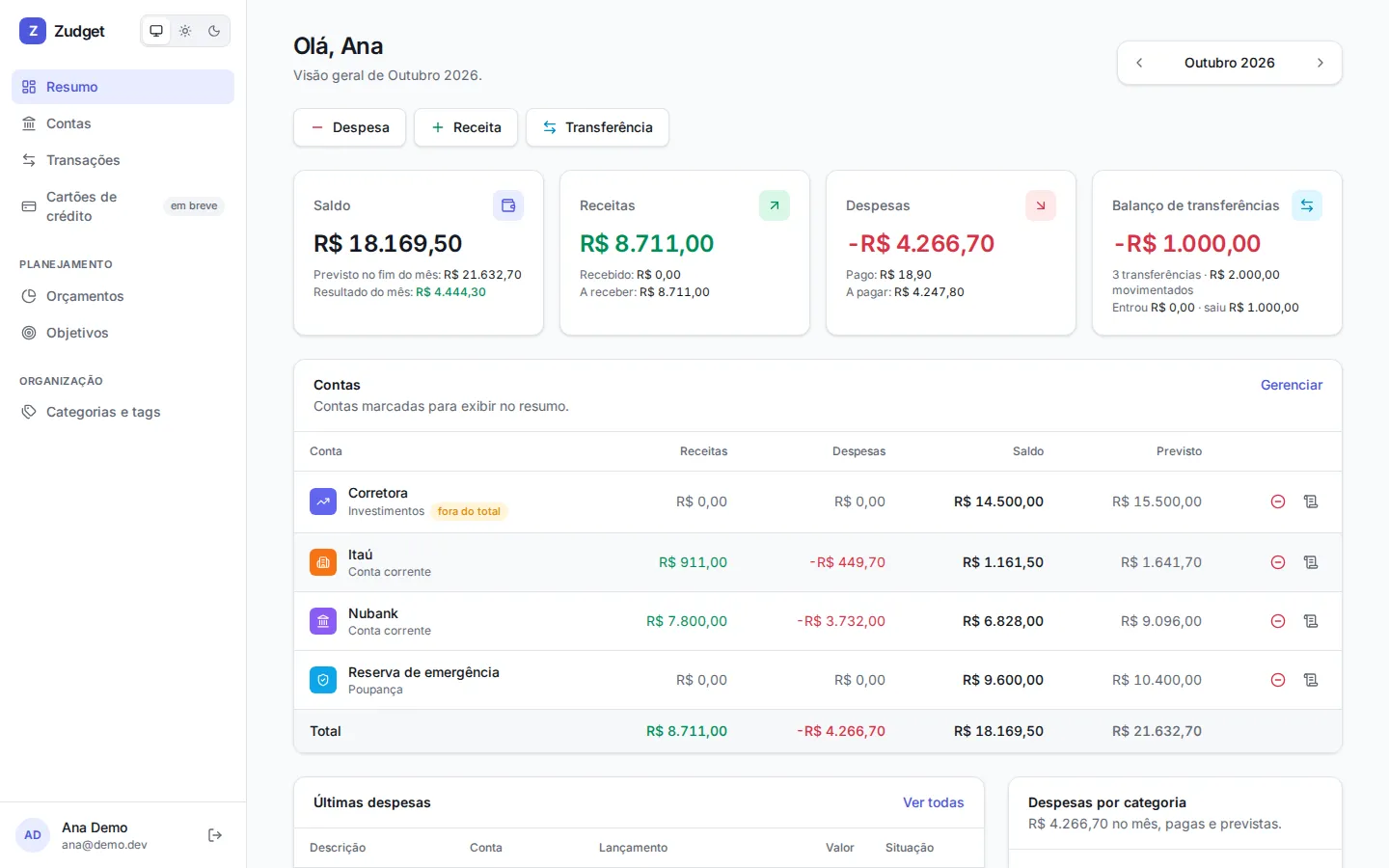This screenshot has width=1389, height=868.
Task: Click the Zudget logo icon
Action: point(33,31)
